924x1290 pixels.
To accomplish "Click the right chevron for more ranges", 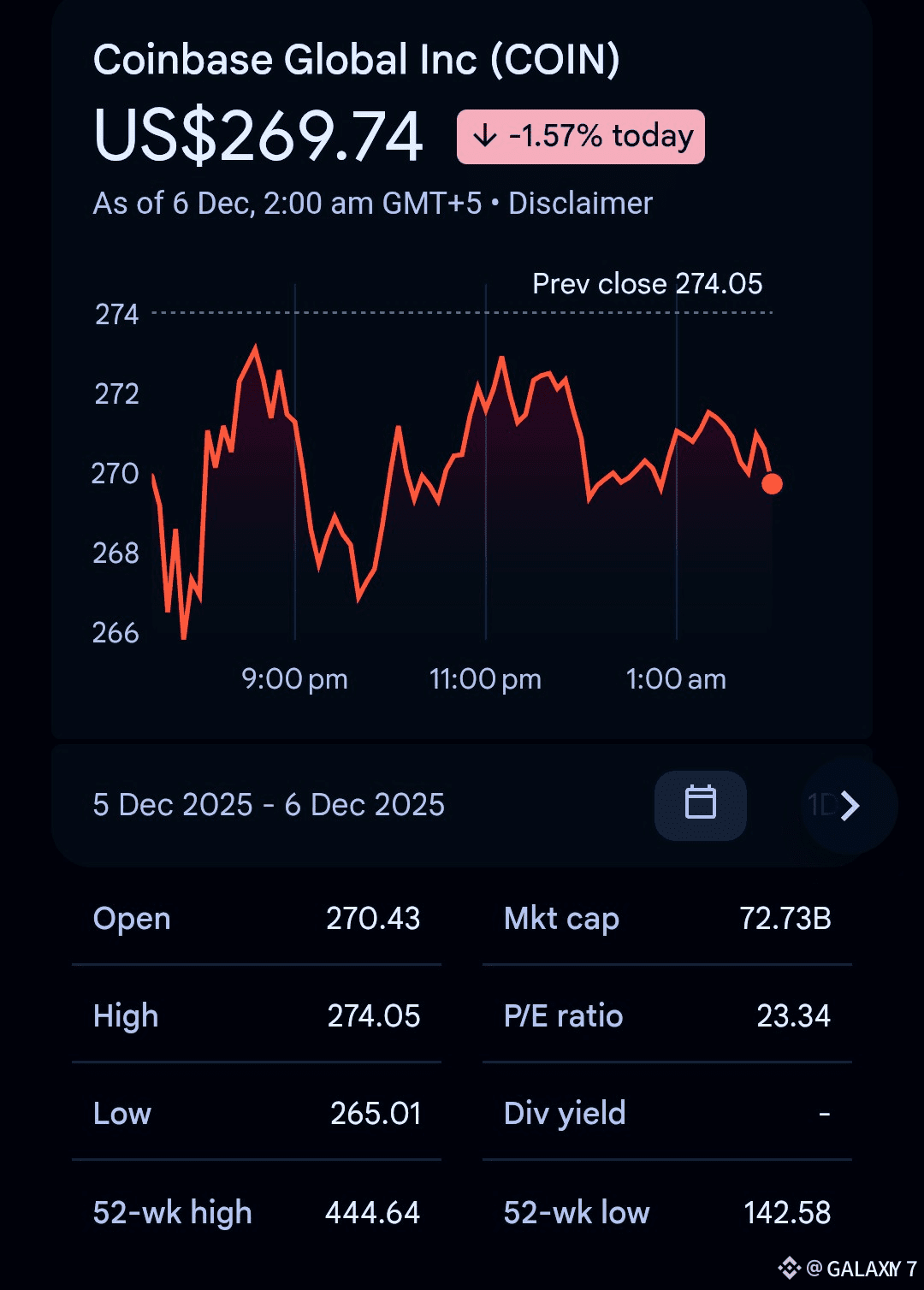I will tap(850, 805).
